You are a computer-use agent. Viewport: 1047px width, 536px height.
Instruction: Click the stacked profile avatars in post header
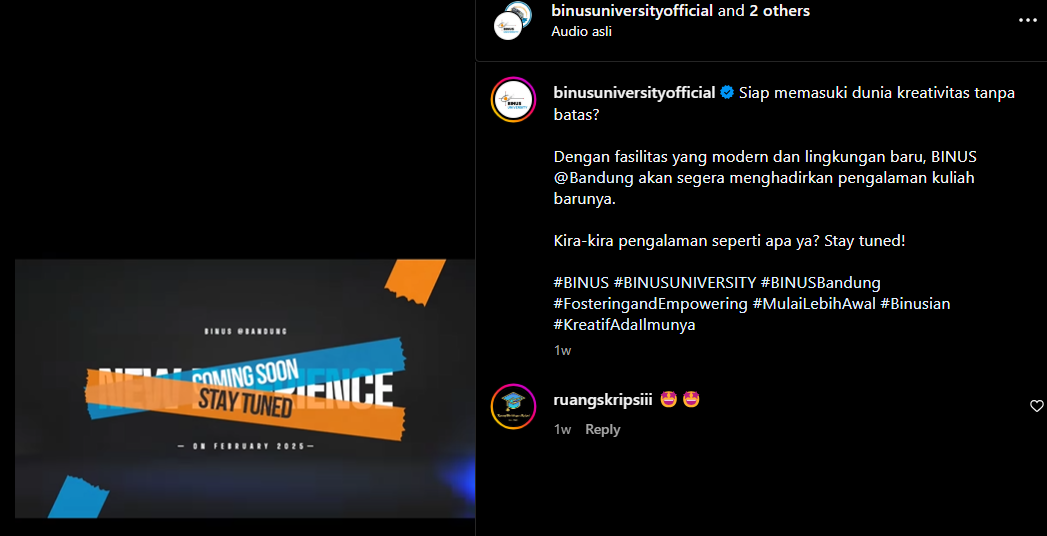(x=513, y=21)
